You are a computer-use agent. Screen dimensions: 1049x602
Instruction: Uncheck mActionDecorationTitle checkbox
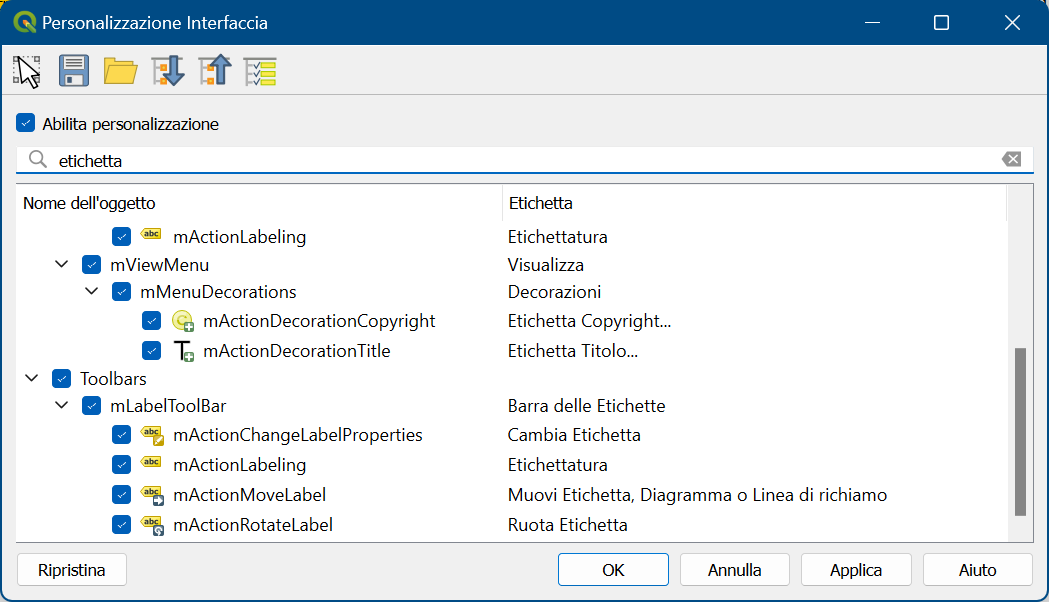[x=151, y=350]
